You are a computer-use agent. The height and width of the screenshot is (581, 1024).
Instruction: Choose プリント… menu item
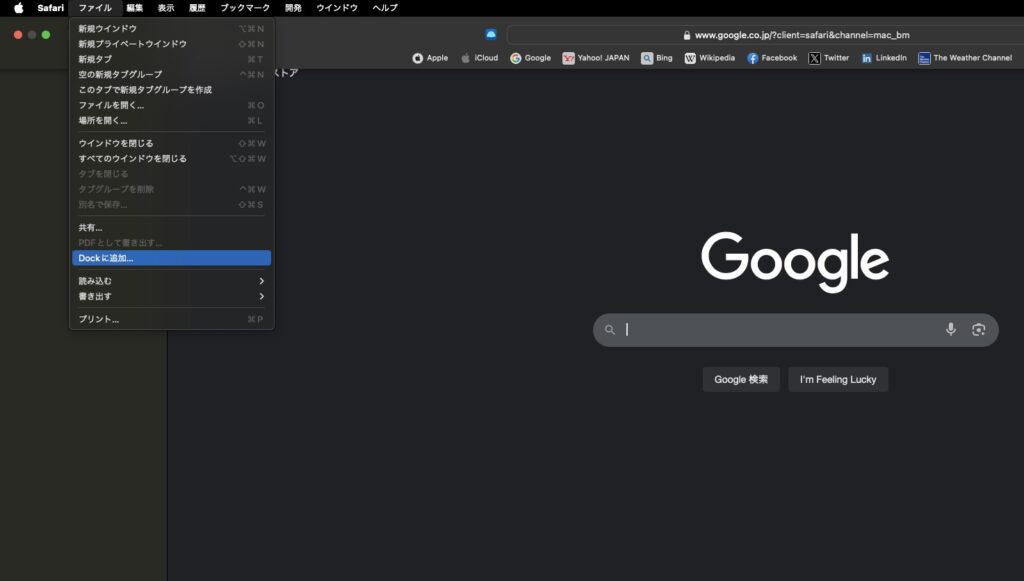[171, 319]
